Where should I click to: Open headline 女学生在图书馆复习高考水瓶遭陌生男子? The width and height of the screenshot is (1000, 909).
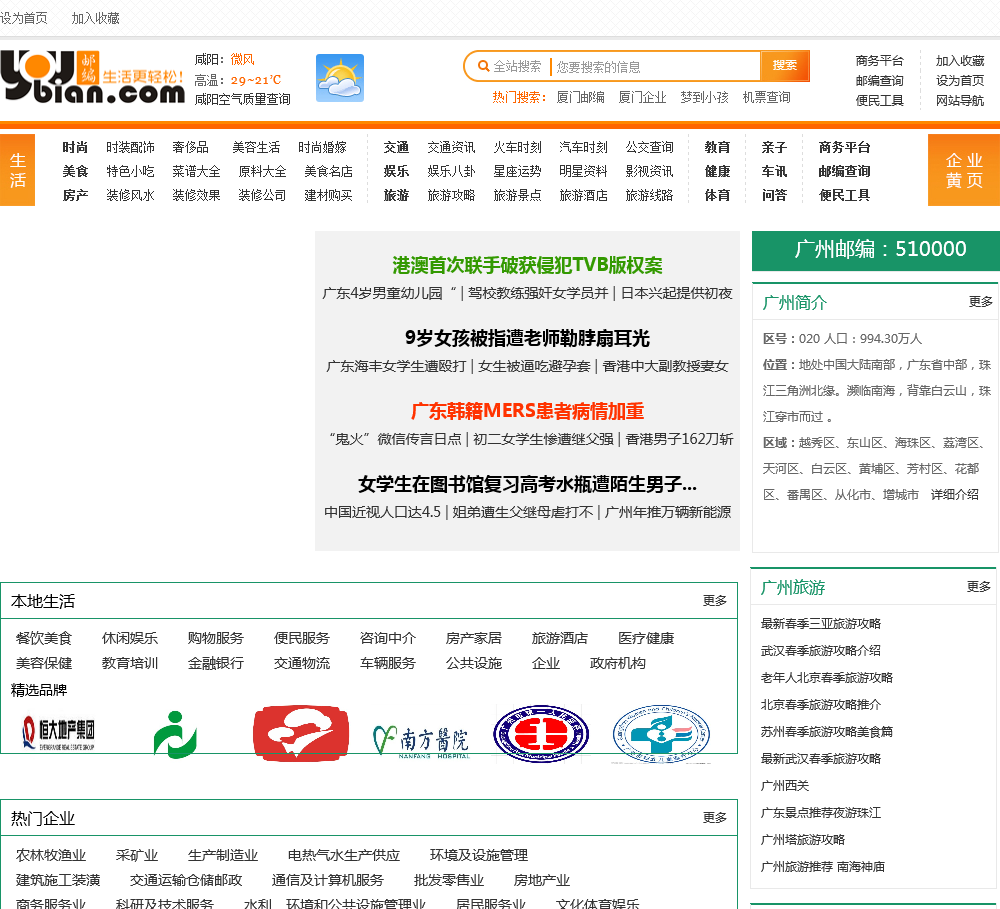coord(527,484)
